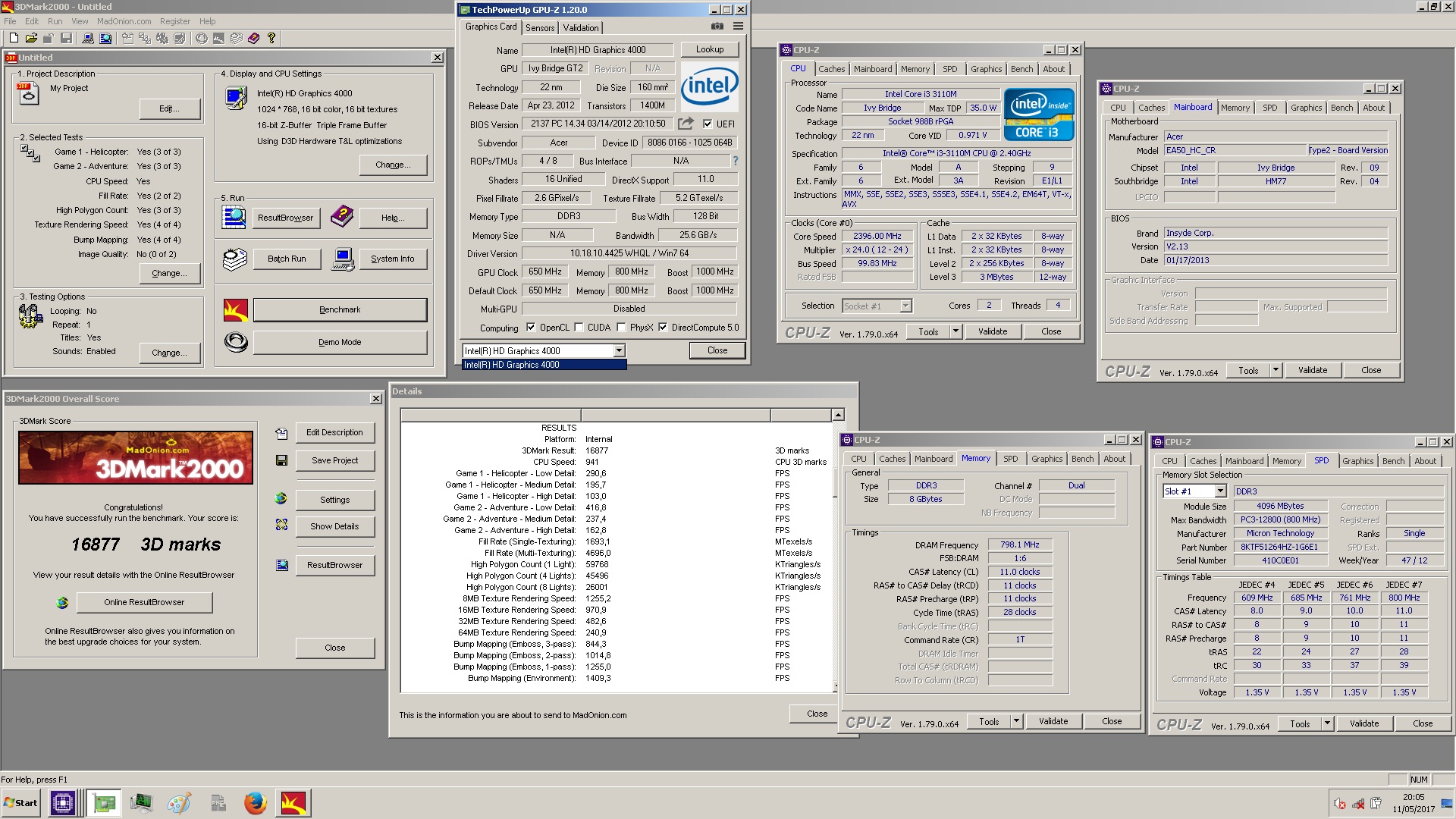The image size is (1456, 819).
Task: Launch Firefox from the taskbar
Action: pos(255,803)
